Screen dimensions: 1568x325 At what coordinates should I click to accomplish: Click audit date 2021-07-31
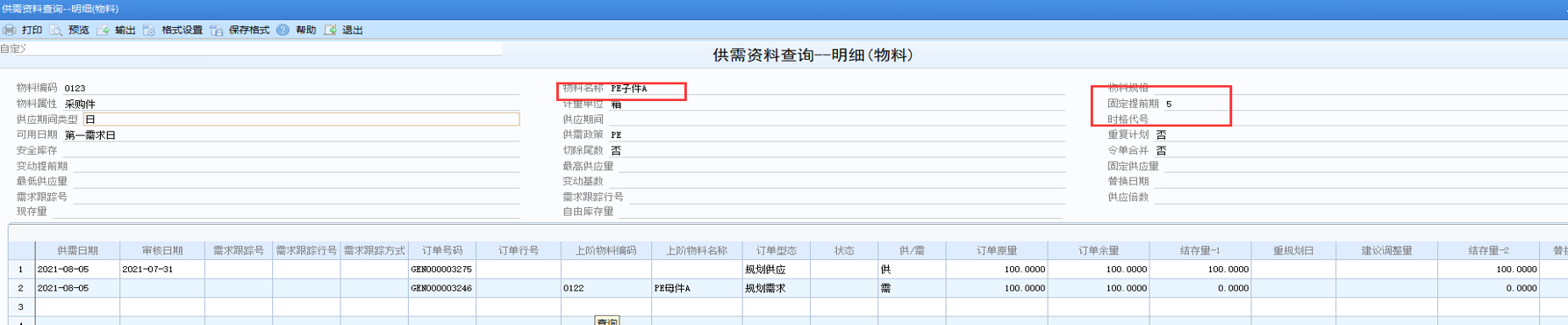(147, 270)
